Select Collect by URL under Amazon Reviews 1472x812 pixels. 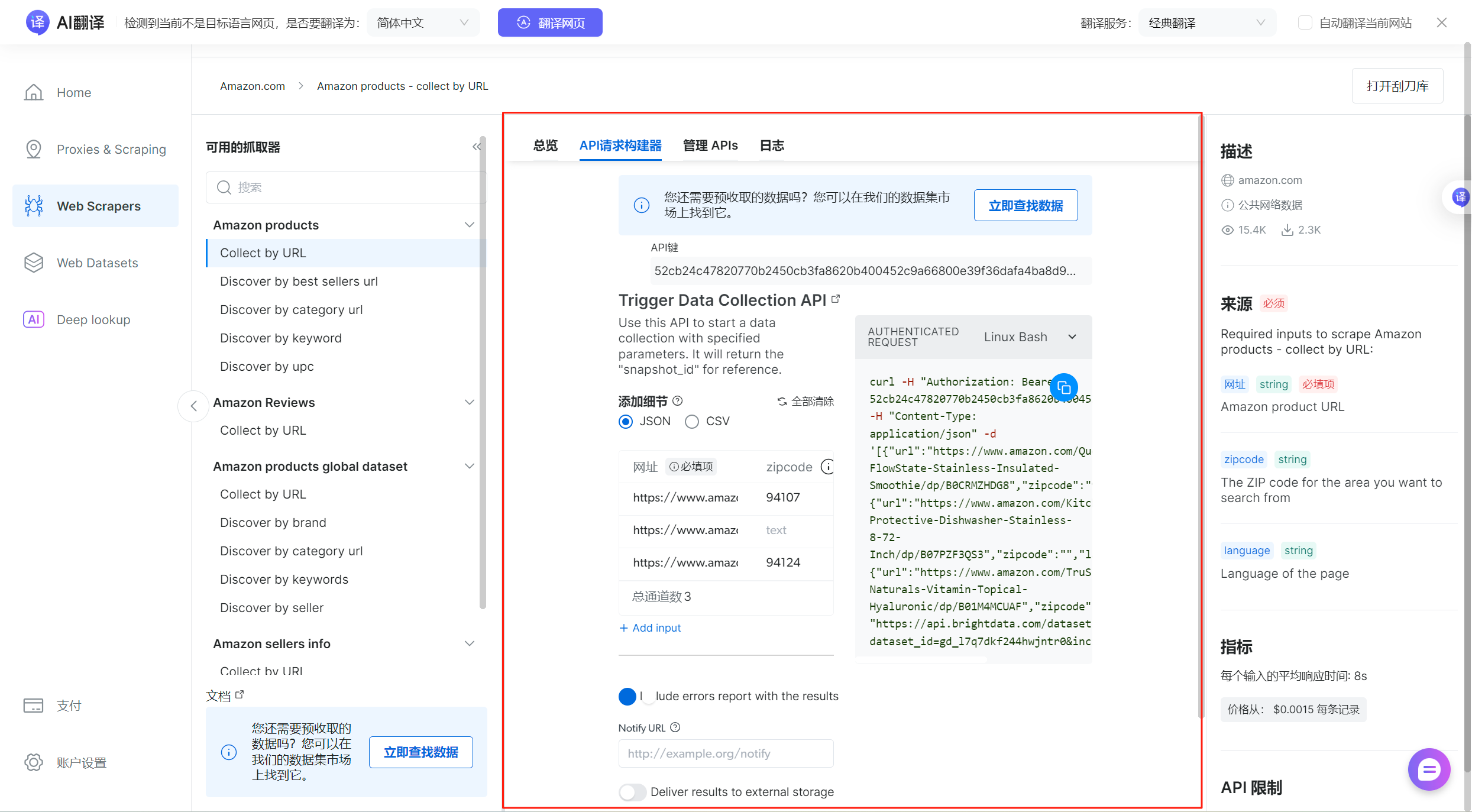coord(263,431)
